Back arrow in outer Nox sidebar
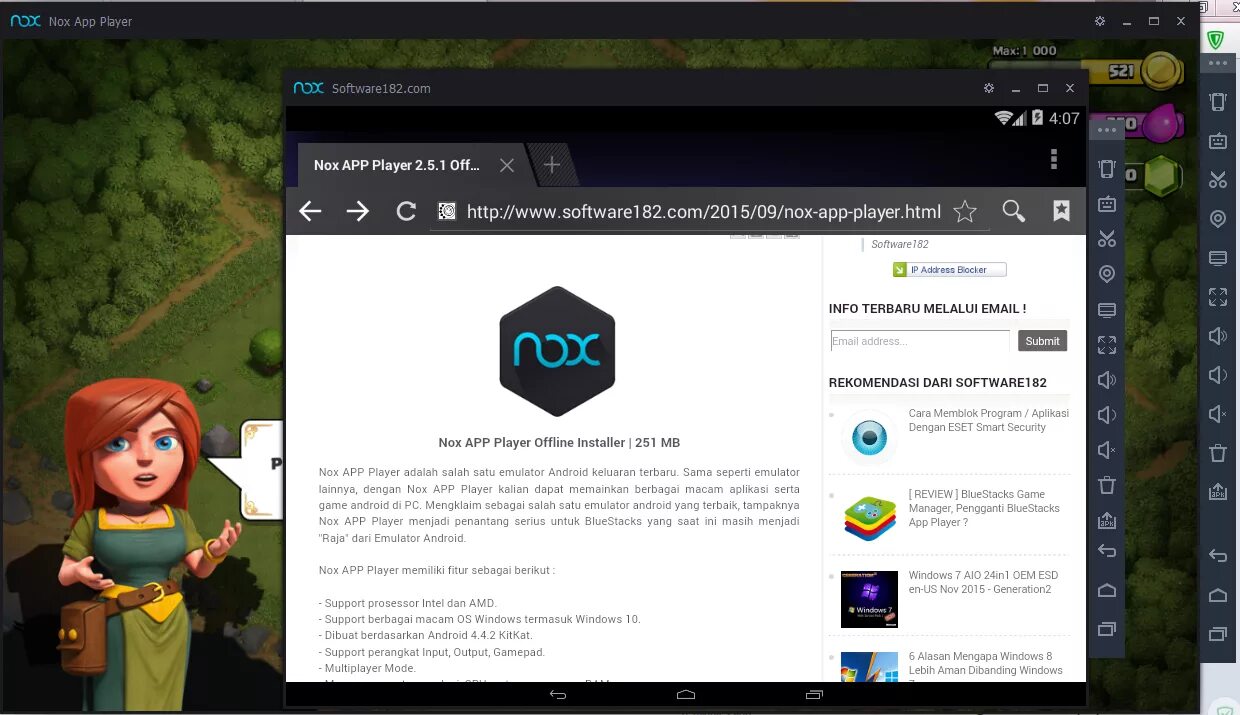This screenshot has height=715, width=1240. click(x=1218, y=555)
